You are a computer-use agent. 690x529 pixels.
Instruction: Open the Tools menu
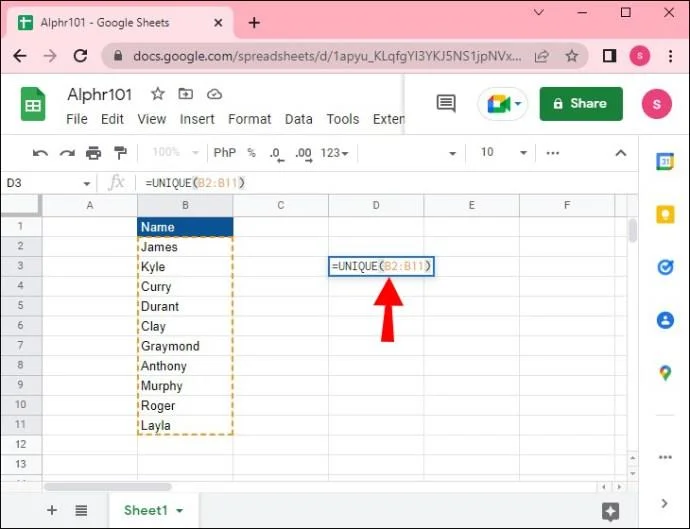[x=343, y=119]
